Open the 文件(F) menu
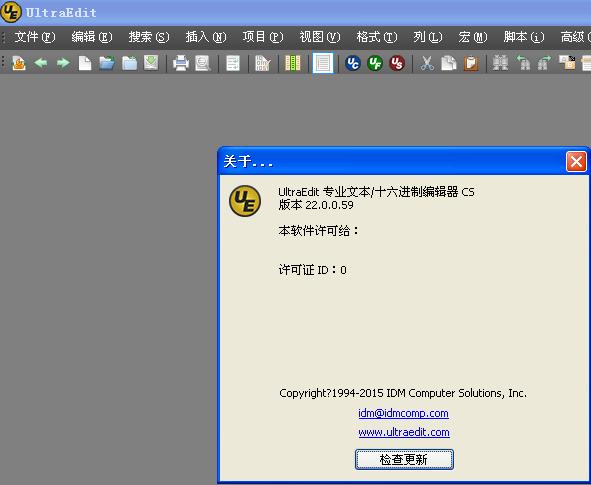The height and width of the screenshot is (485, 591). pos(35,37)
